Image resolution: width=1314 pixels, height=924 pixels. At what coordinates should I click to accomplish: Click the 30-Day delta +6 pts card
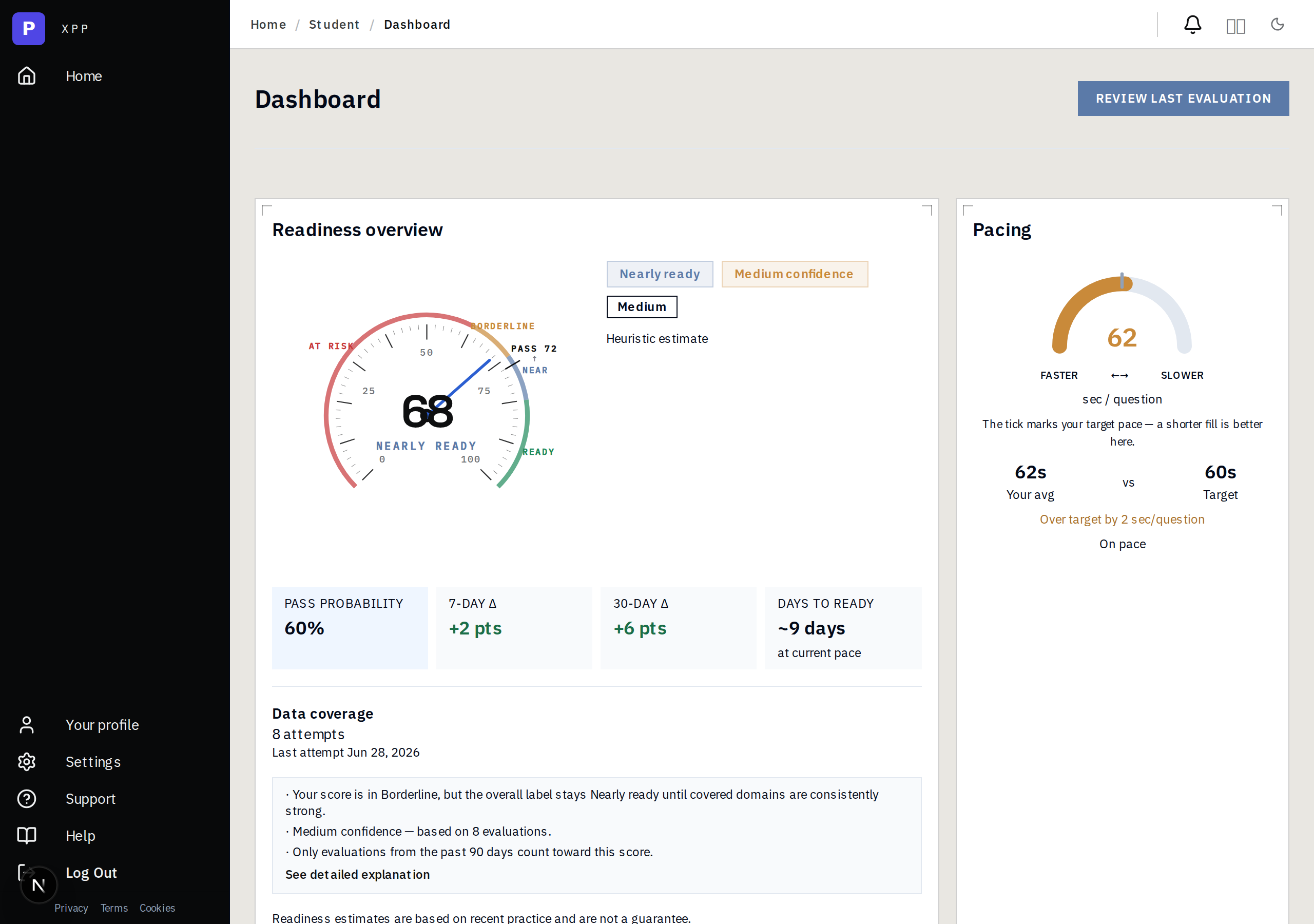(x=678, y=628)
